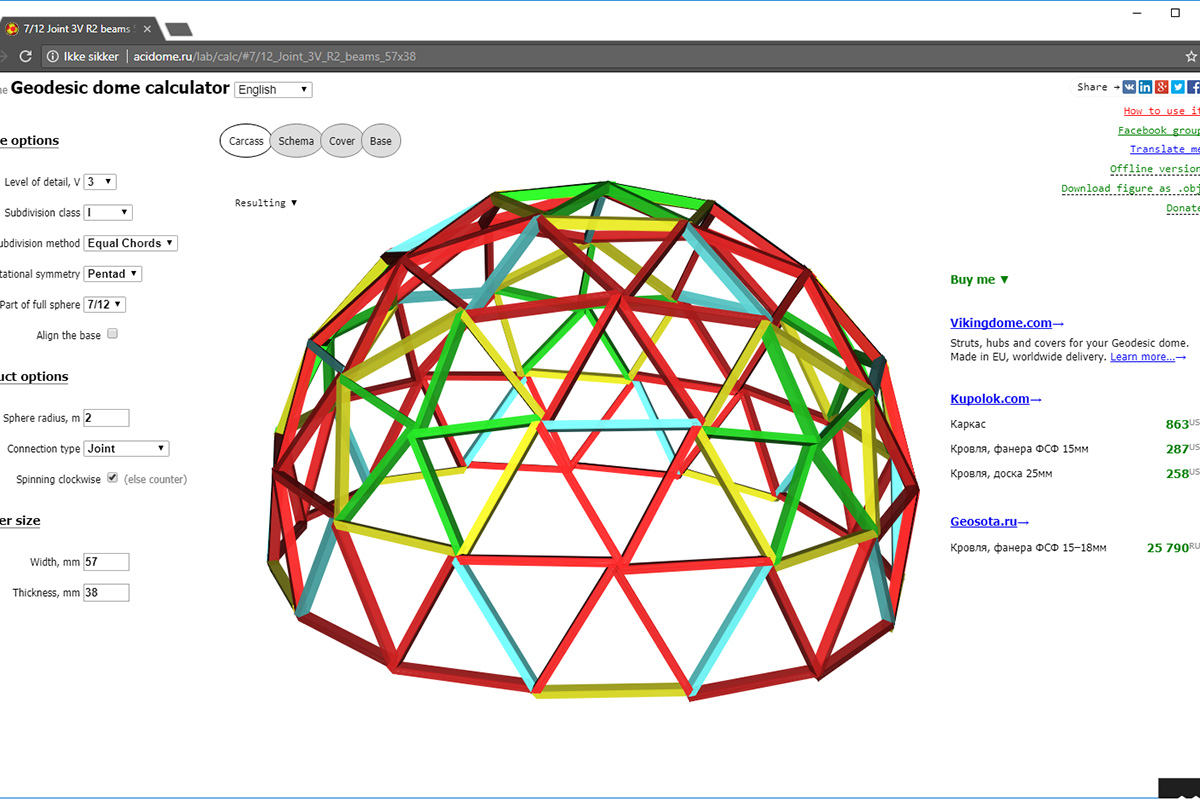The height and width of the screenshot is (800, 1200).
Task: Open the Level of detail V dropdown
Action: (101, 182)
